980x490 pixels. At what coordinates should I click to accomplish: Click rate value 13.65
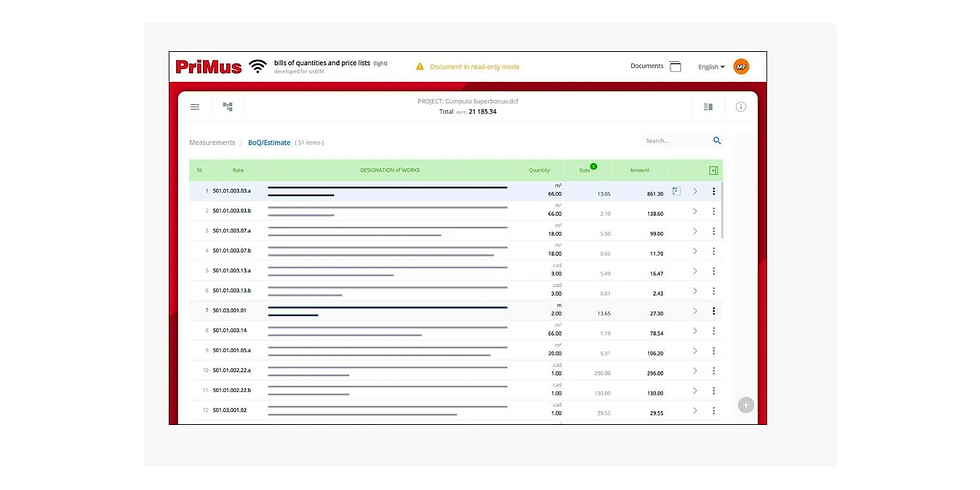(x=604, y=314)
